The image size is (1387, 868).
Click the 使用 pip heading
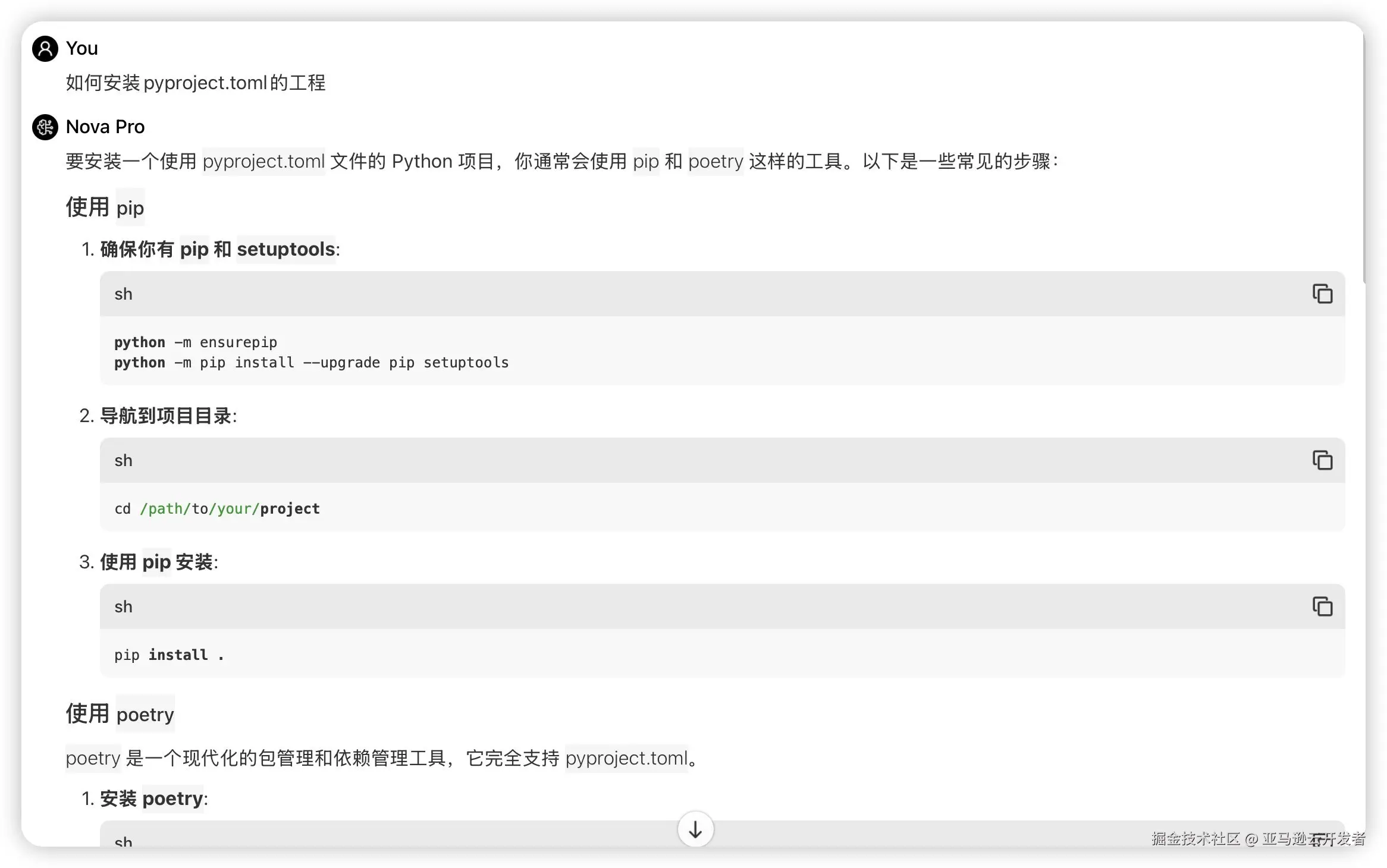(105, 207)
